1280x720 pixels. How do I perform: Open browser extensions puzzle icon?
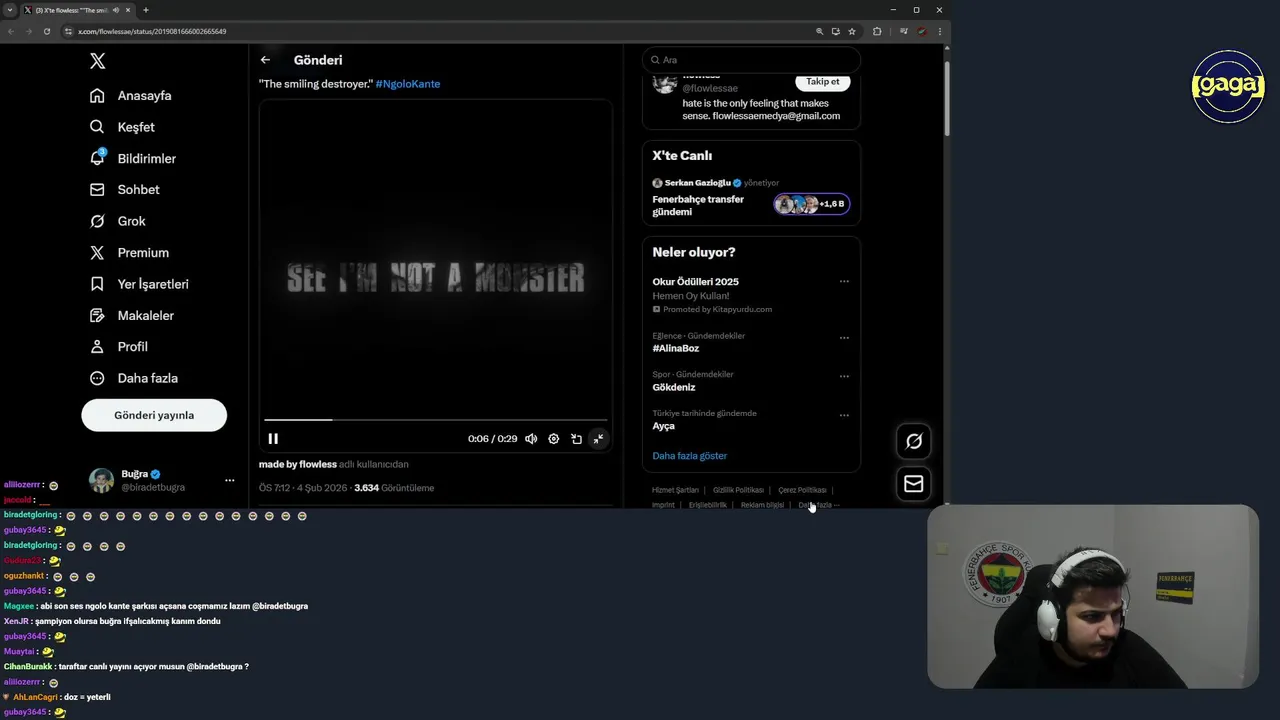877,31
